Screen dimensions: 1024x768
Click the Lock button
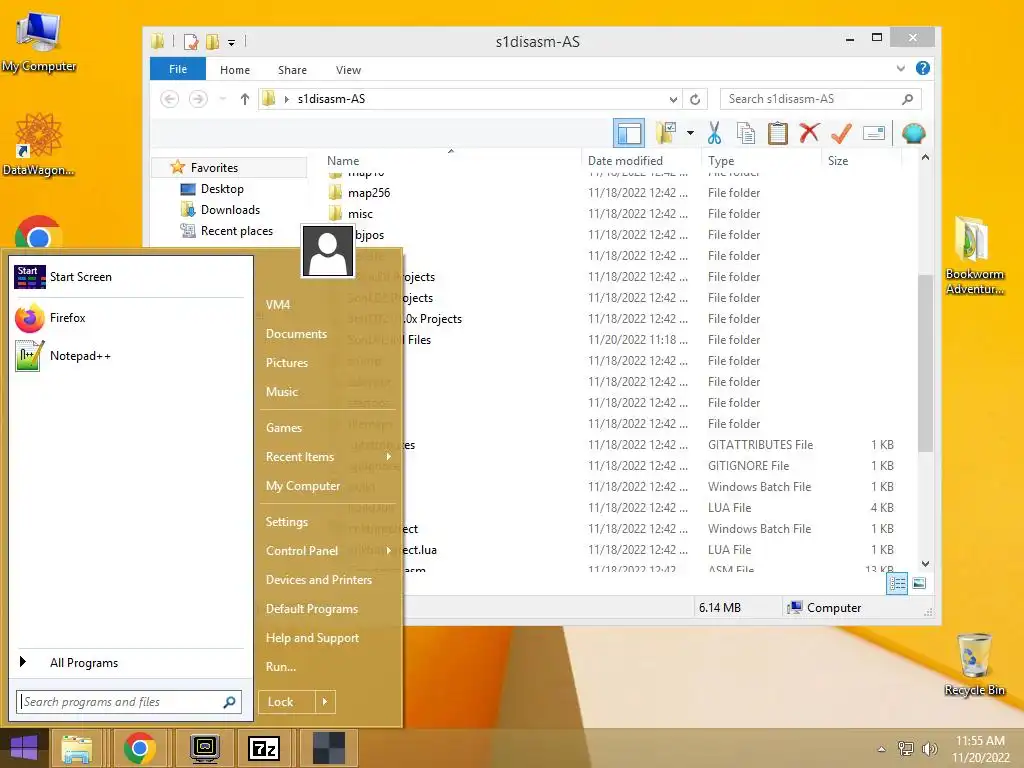tap(287, 702)
